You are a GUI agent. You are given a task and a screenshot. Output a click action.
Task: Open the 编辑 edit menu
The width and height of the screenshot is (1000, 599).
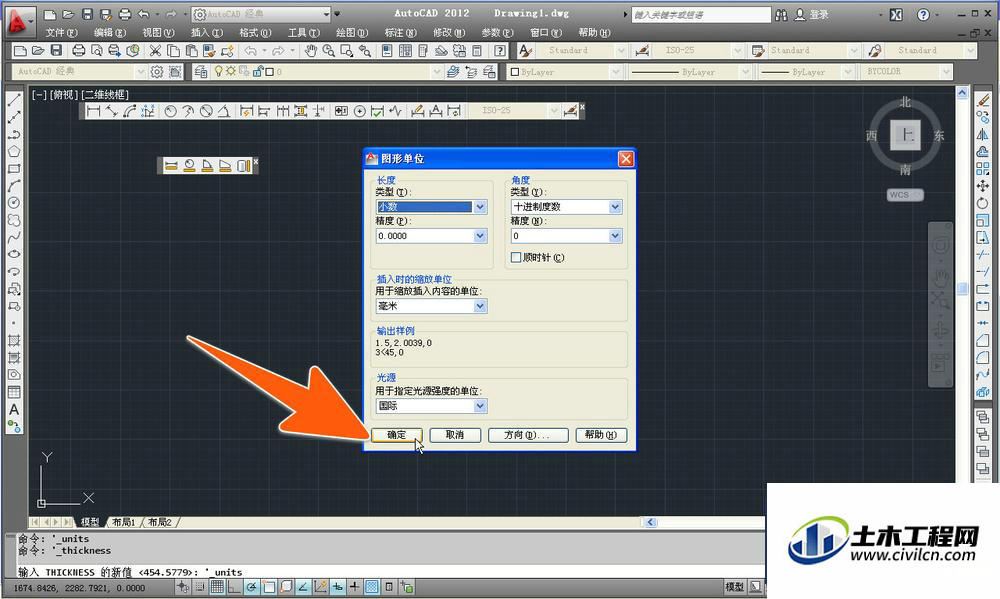[x=110, y=33]
